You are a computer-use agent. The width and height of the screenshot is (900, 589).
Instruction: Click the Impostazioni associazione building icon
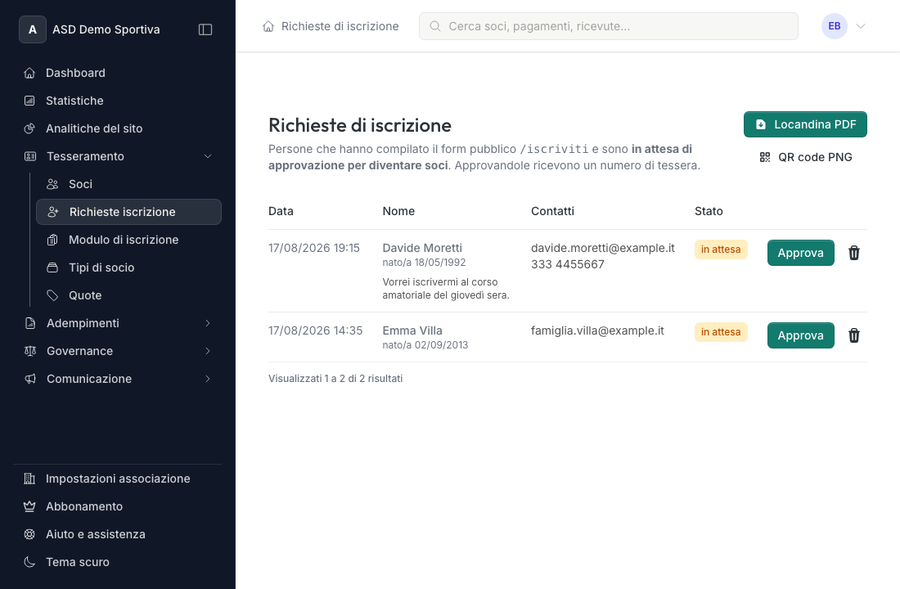click(x=30, y=479)
